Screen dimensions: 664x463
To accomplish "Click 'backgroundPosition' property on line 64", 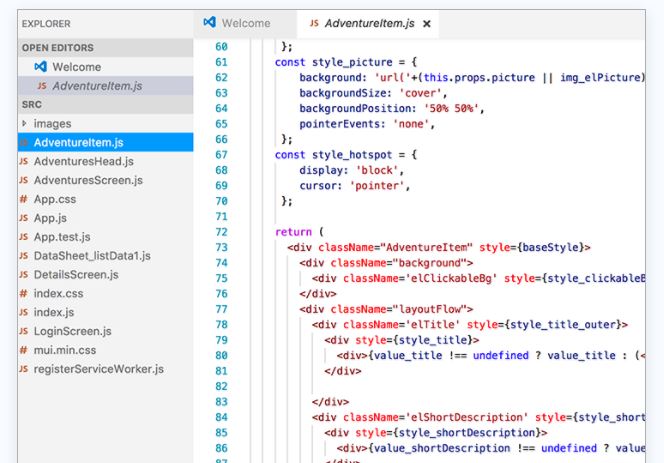I will click(355, 108).
